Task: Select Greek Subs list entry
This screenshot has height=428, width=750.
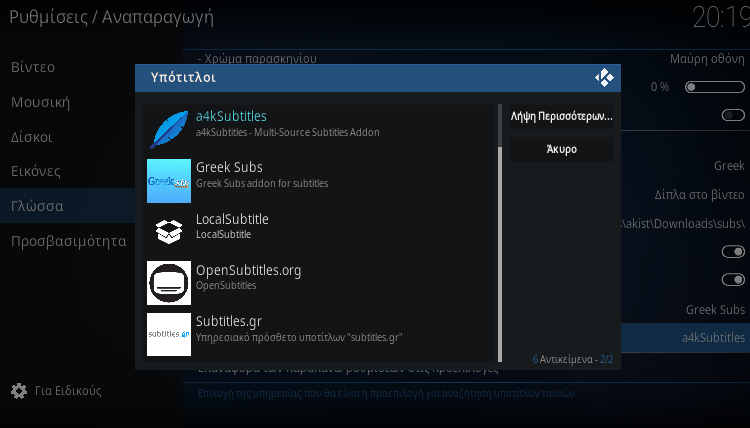Action: point(319,181)
